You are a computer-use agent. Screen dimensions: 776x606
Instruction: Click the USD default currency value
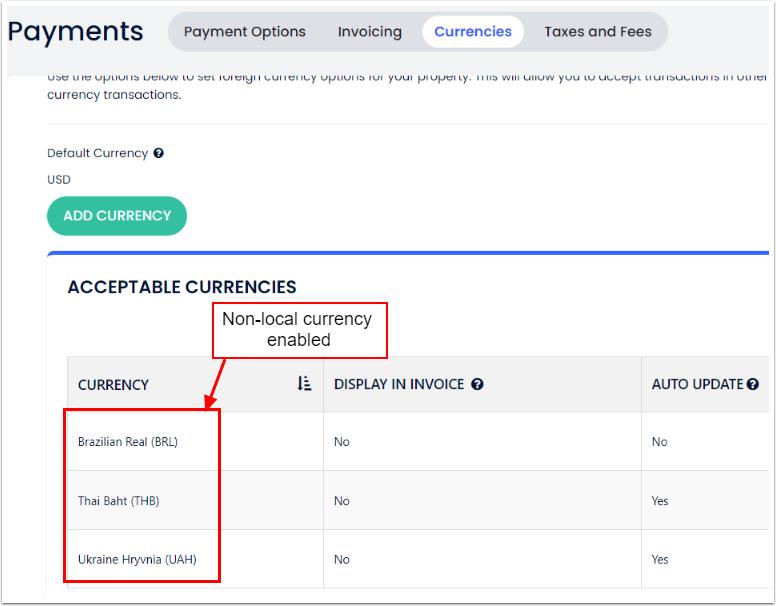(59, 180)
